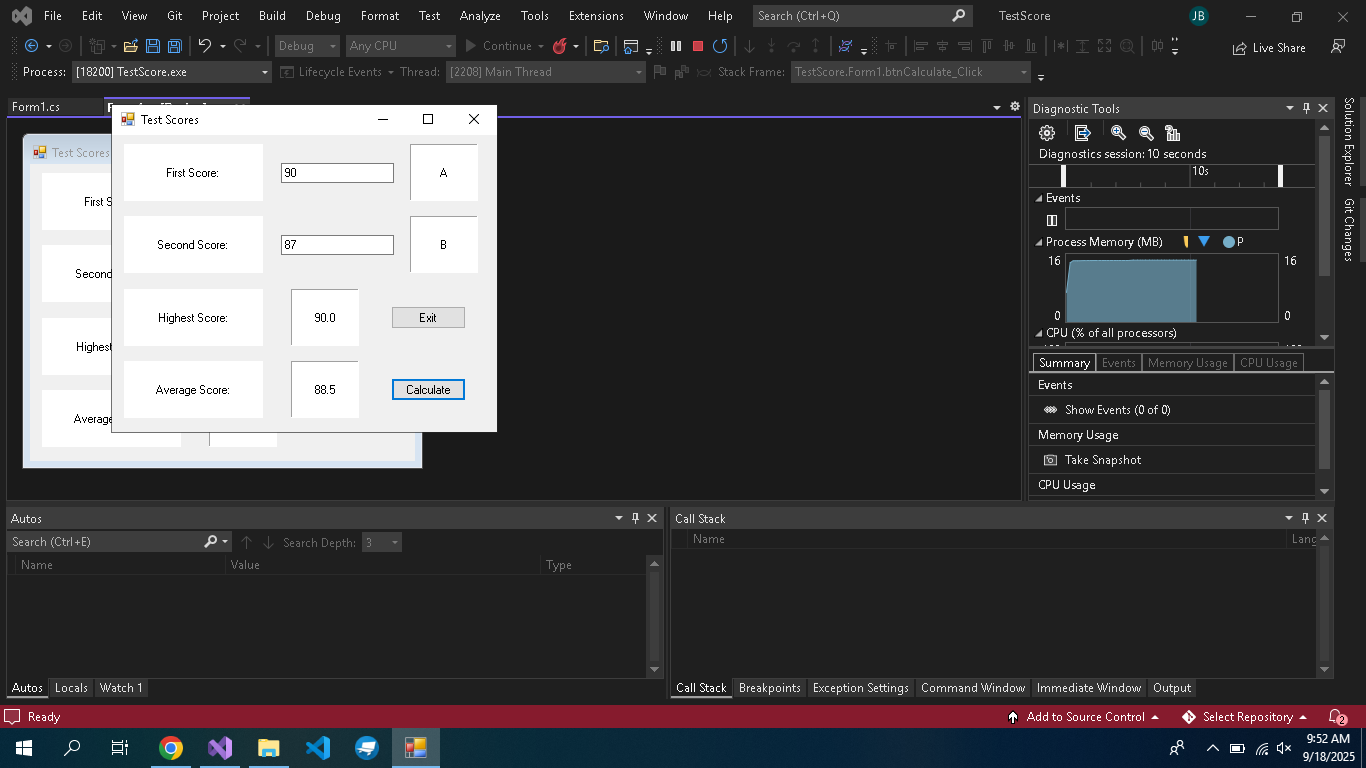The width and height of the screenshot is (1366, 768).
Task: Open the Debug menu
Action: pos(322,16)
